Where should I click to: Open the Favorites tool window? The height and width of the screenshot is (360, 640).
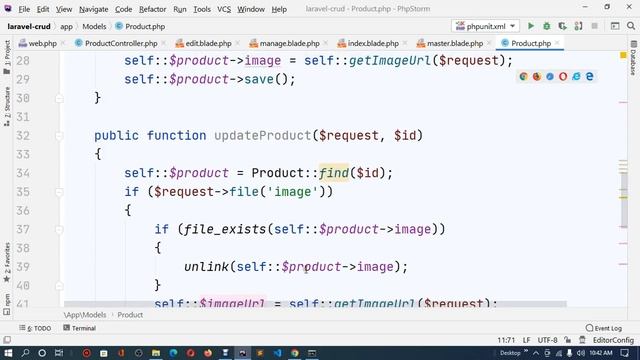point(7,262)
